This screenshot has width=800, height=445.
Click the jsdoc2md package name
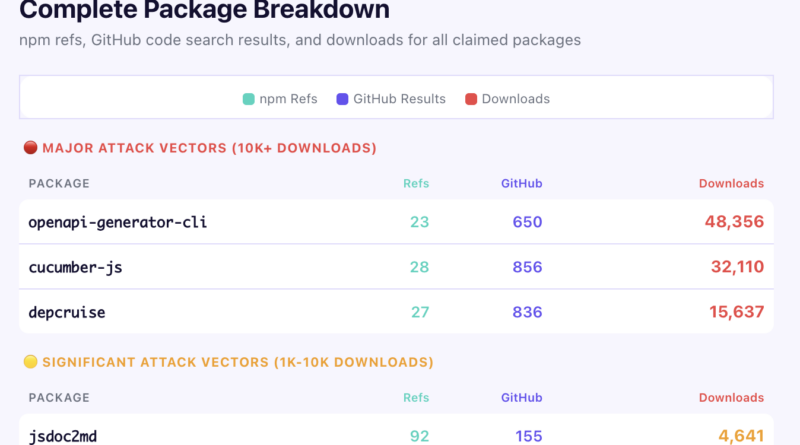[62, 436]
